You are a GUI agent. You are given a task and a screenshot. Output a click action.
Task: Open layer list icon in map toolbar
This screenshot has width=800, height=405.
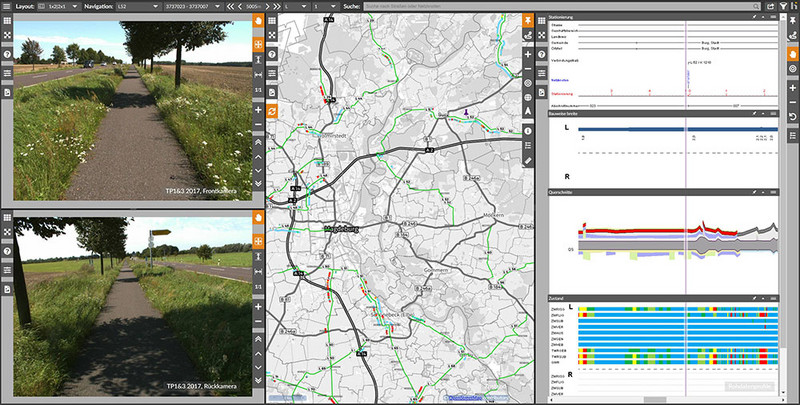pos(528,145)
